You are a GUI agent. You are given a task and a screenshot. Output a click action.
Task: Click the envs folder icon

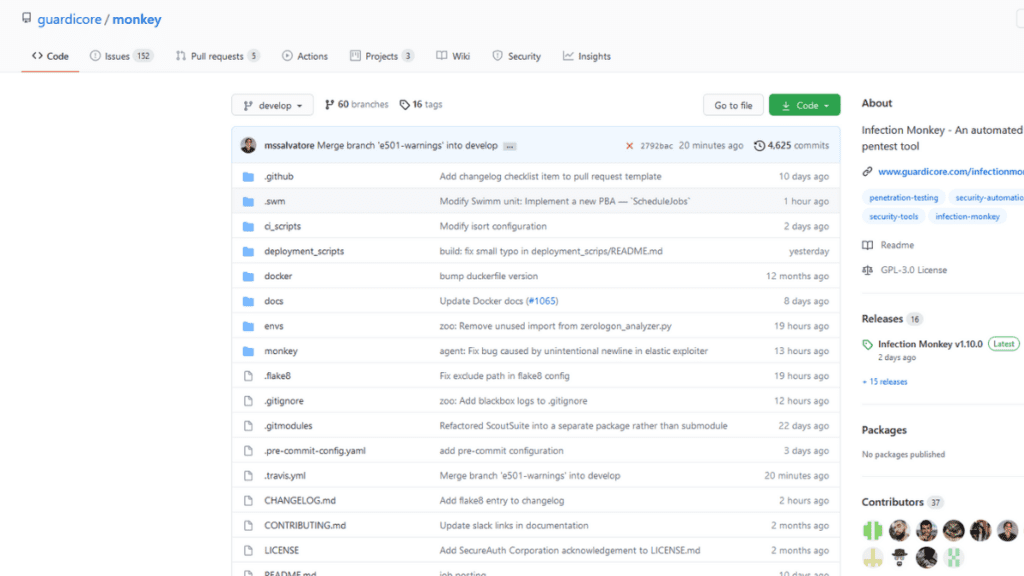pyautogui.click(x=248, y=326)
